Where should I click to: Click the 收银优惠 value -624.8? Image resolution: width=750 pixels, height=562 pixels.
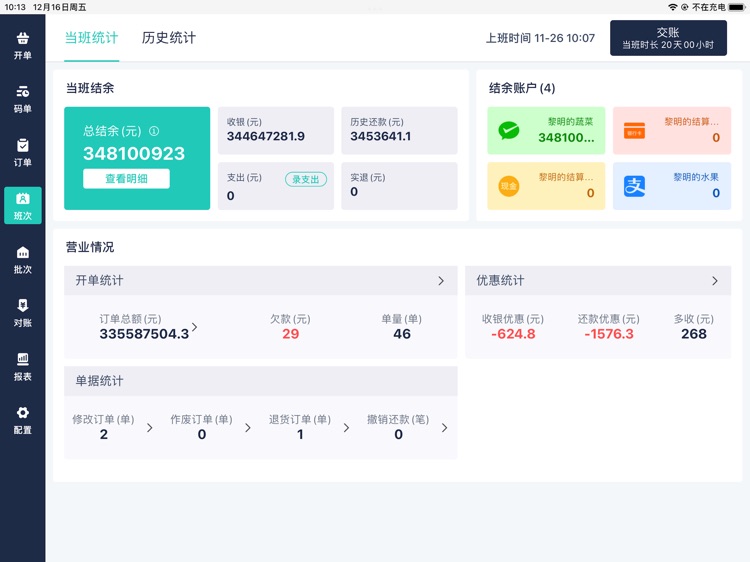[513, 334]
